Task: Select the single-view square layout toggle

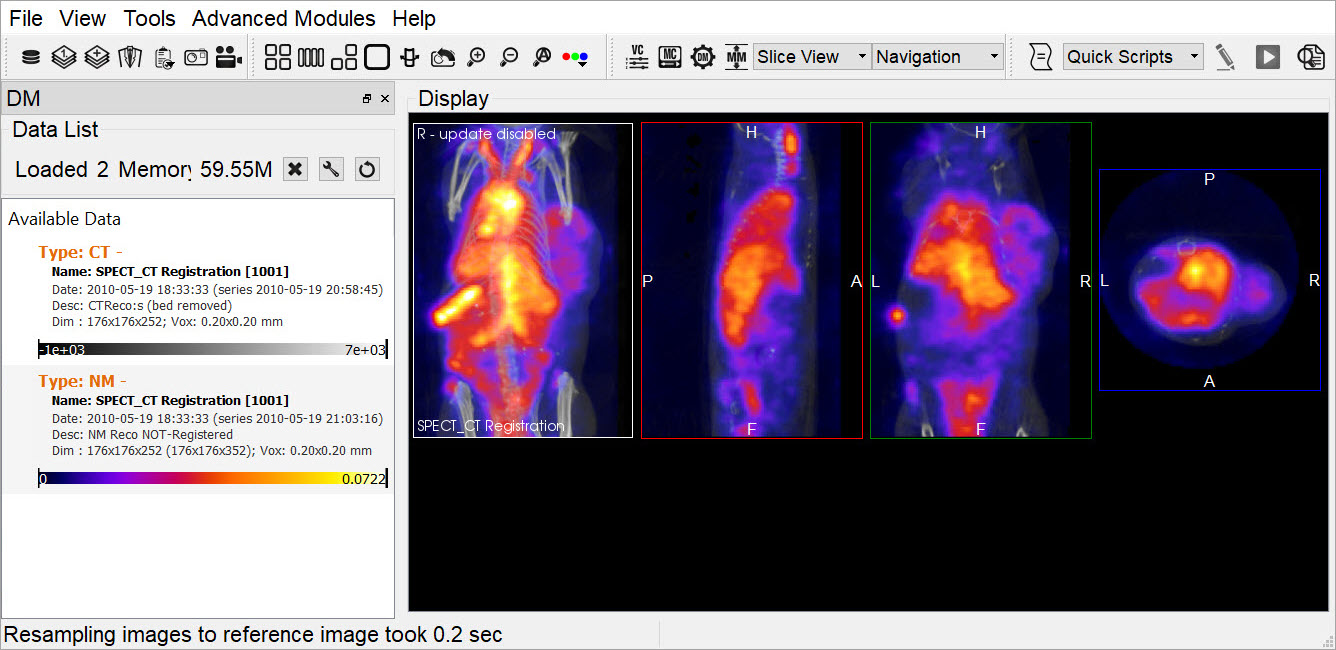Action: click(x=377, y=57)
